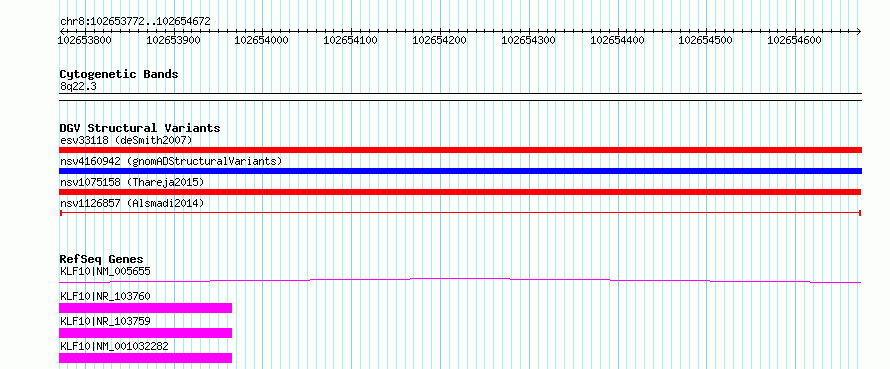
Task: Open the KLF10|NM_001032282 transcript label
Action: click(114, 346)
